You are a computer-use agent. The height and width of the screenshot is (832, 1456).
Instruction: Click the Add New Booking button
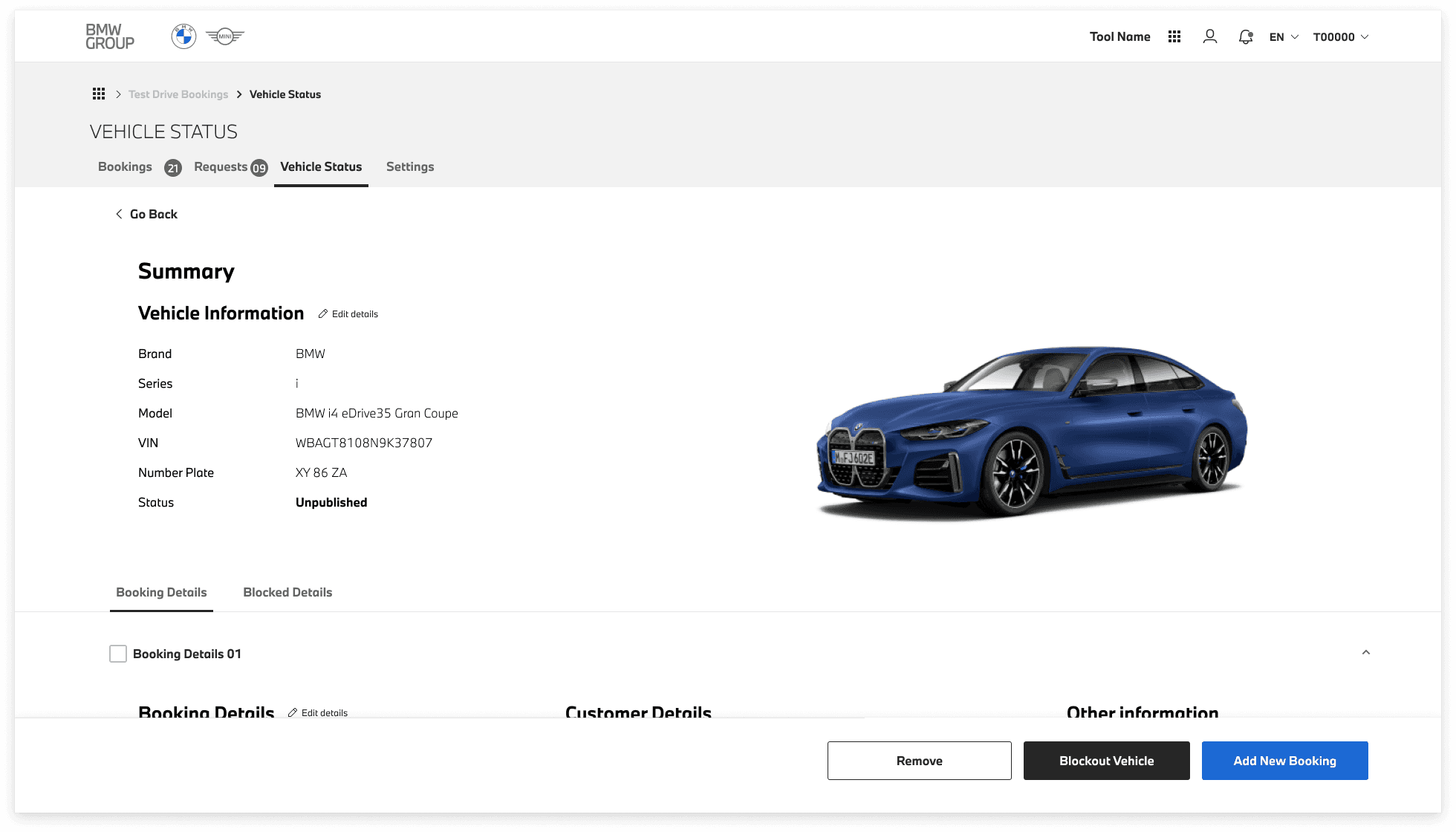[x=1284, y=761]
